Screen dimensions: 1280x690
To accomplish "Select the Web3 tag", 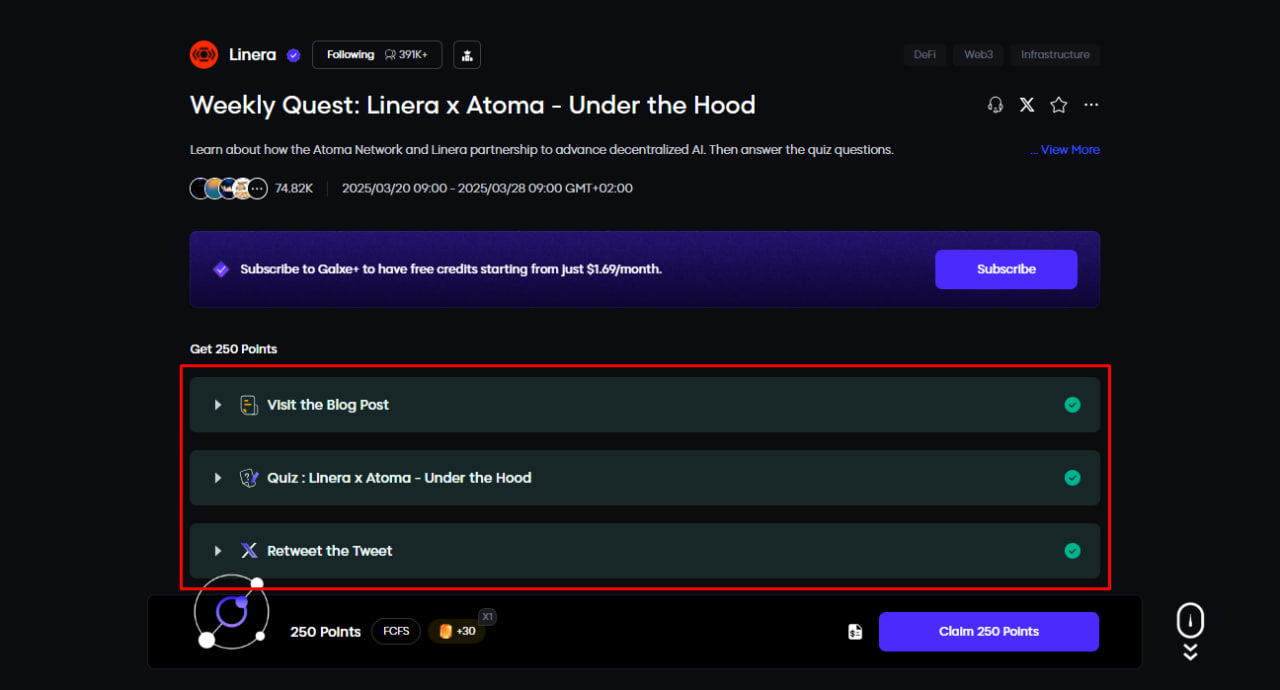I will coord(978,55).
